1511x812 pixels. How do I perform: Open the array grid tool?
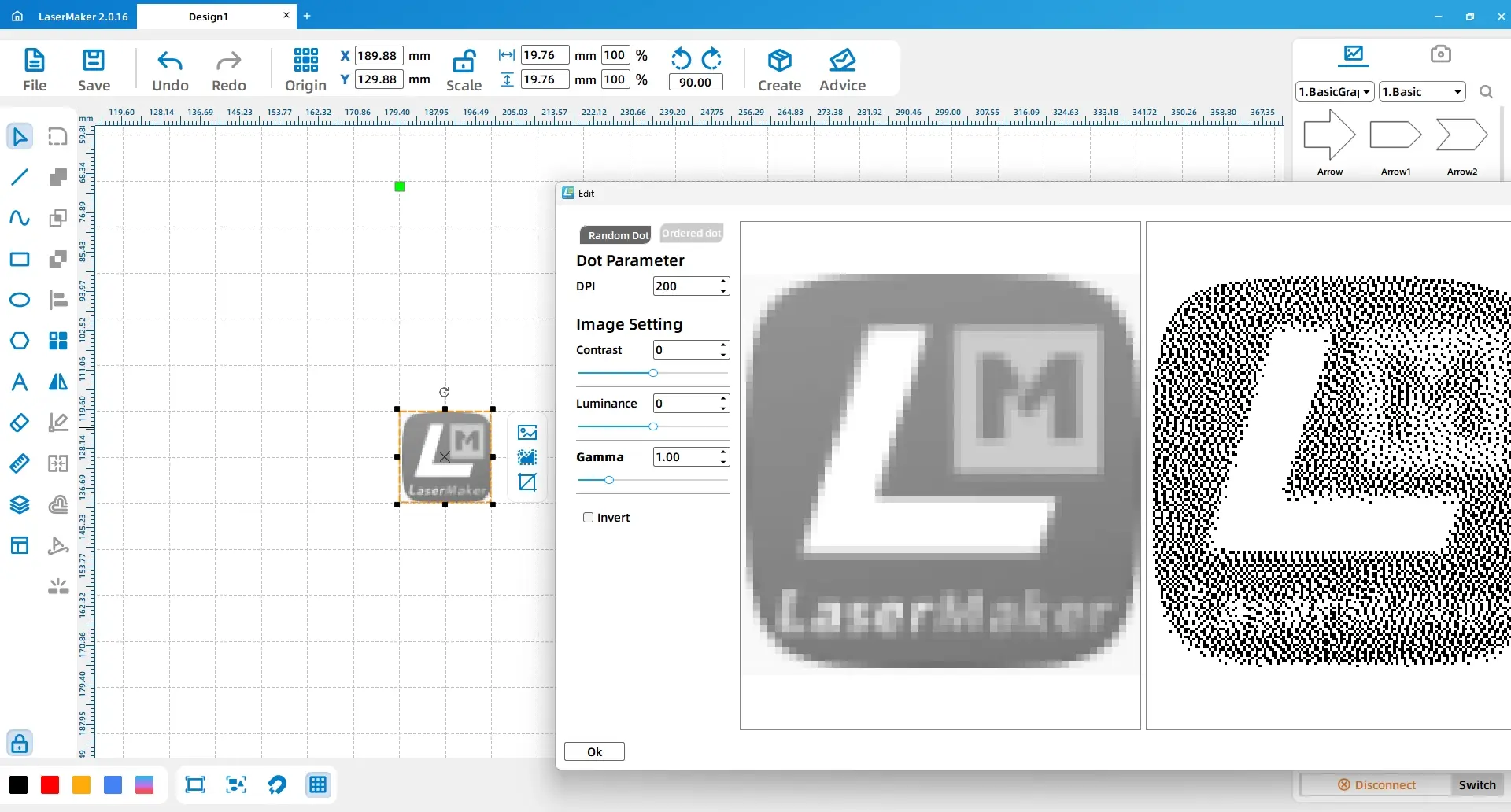click(x=58, y=341)
